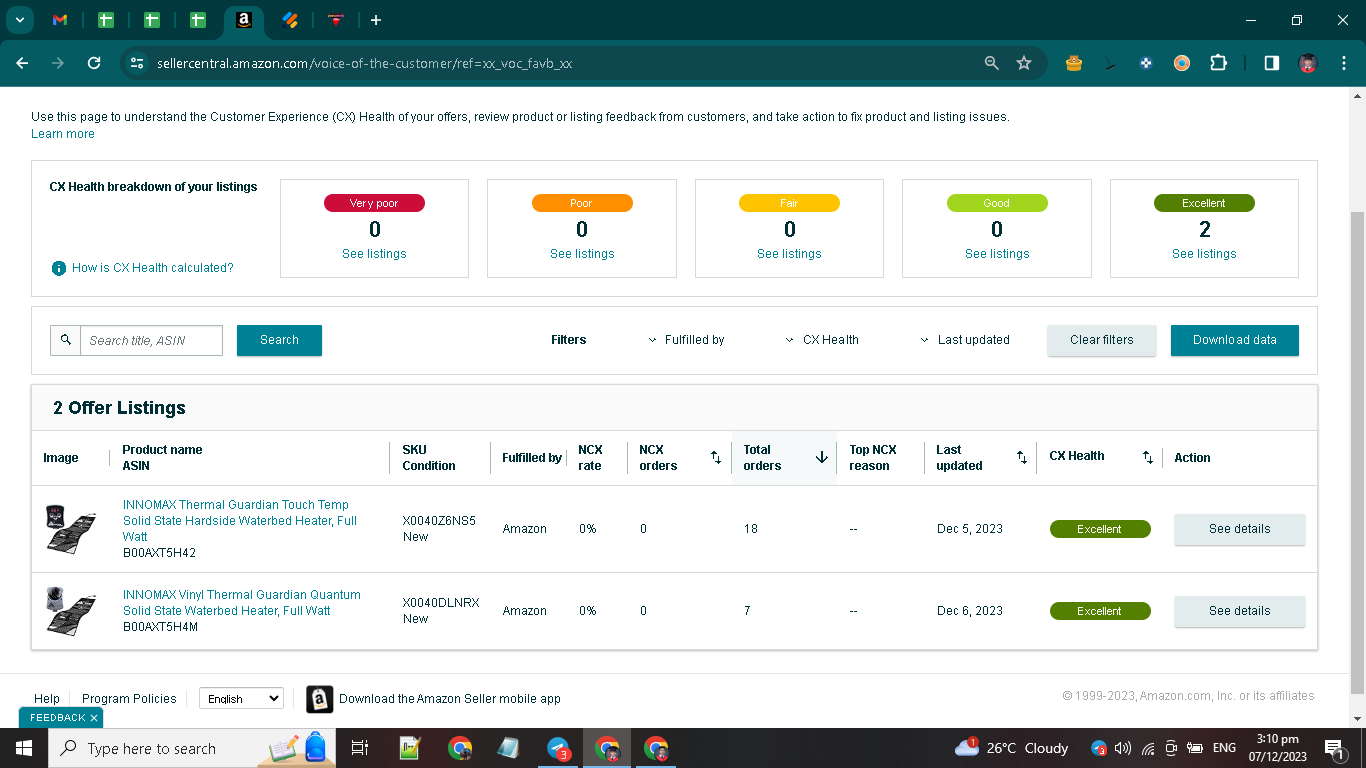Screen dimensions: 1366x768
Task: Open the Chrome profile avatar
Action: pyautogui.click(x=1307, y=63)
